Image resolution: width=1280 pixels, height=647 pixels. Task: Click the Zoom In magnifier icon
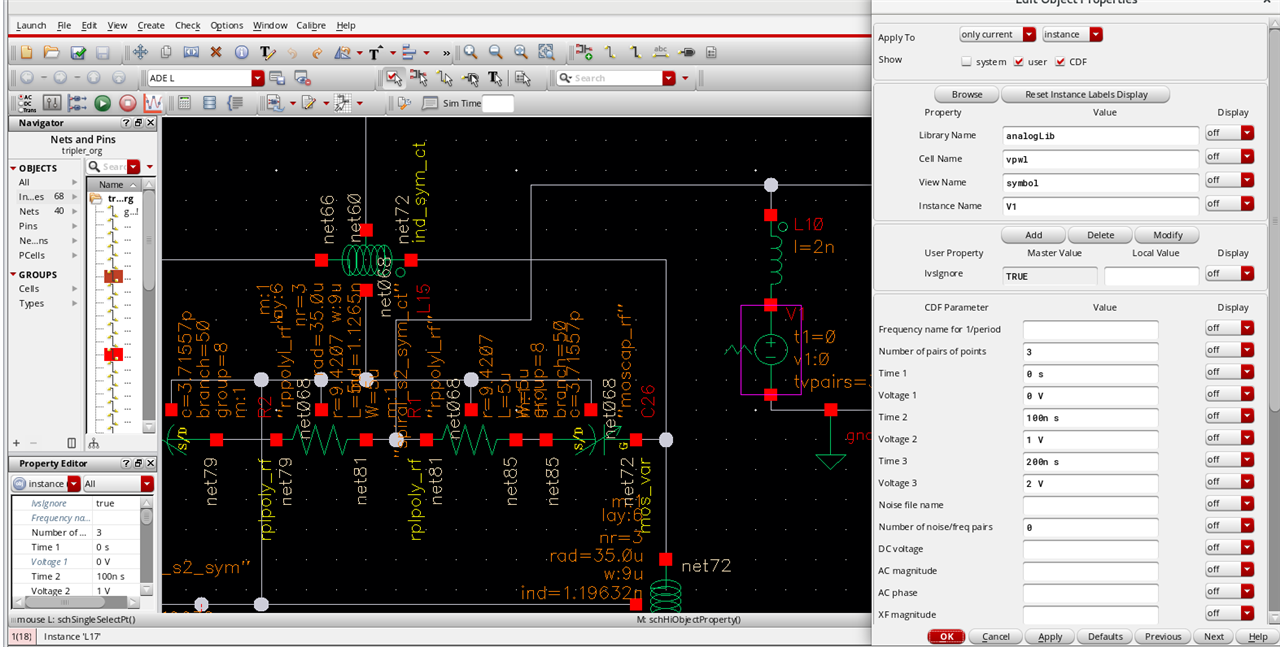[x=469, y=52]
